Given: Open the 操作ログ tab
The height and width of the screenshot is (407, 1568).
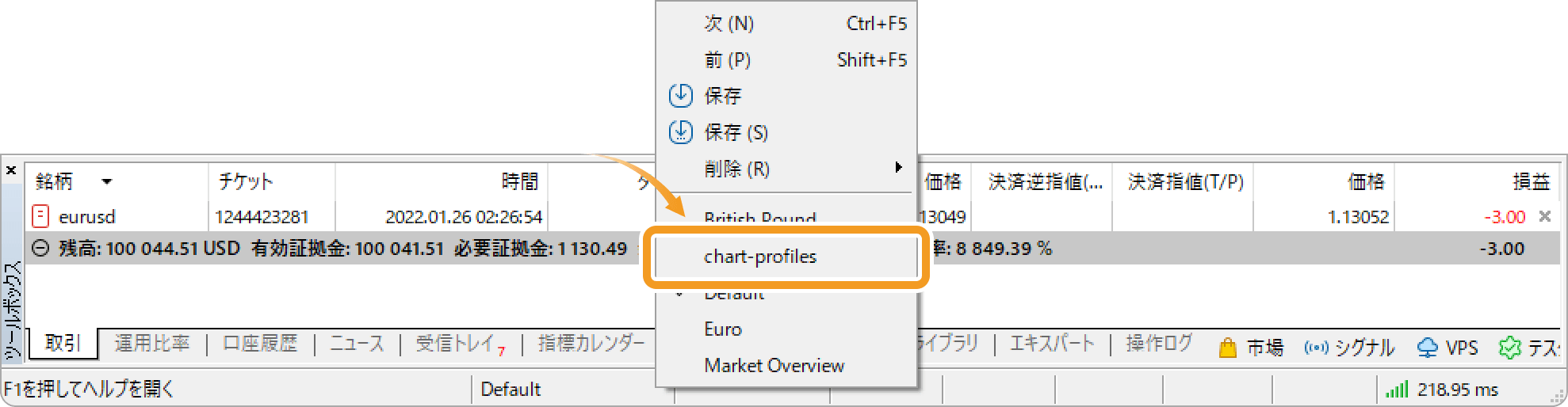Looking at the screenshot, I should tap(1159, 344).
